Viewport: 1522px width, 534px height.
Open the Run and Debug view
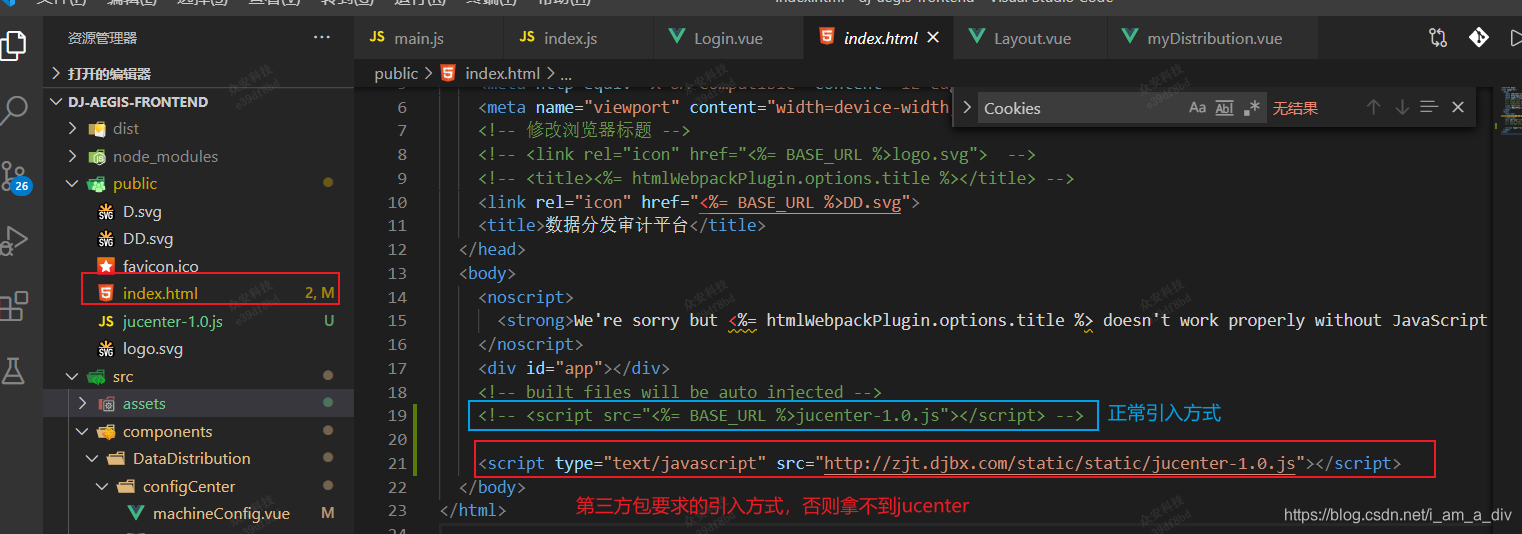click(x=14, y=241)
